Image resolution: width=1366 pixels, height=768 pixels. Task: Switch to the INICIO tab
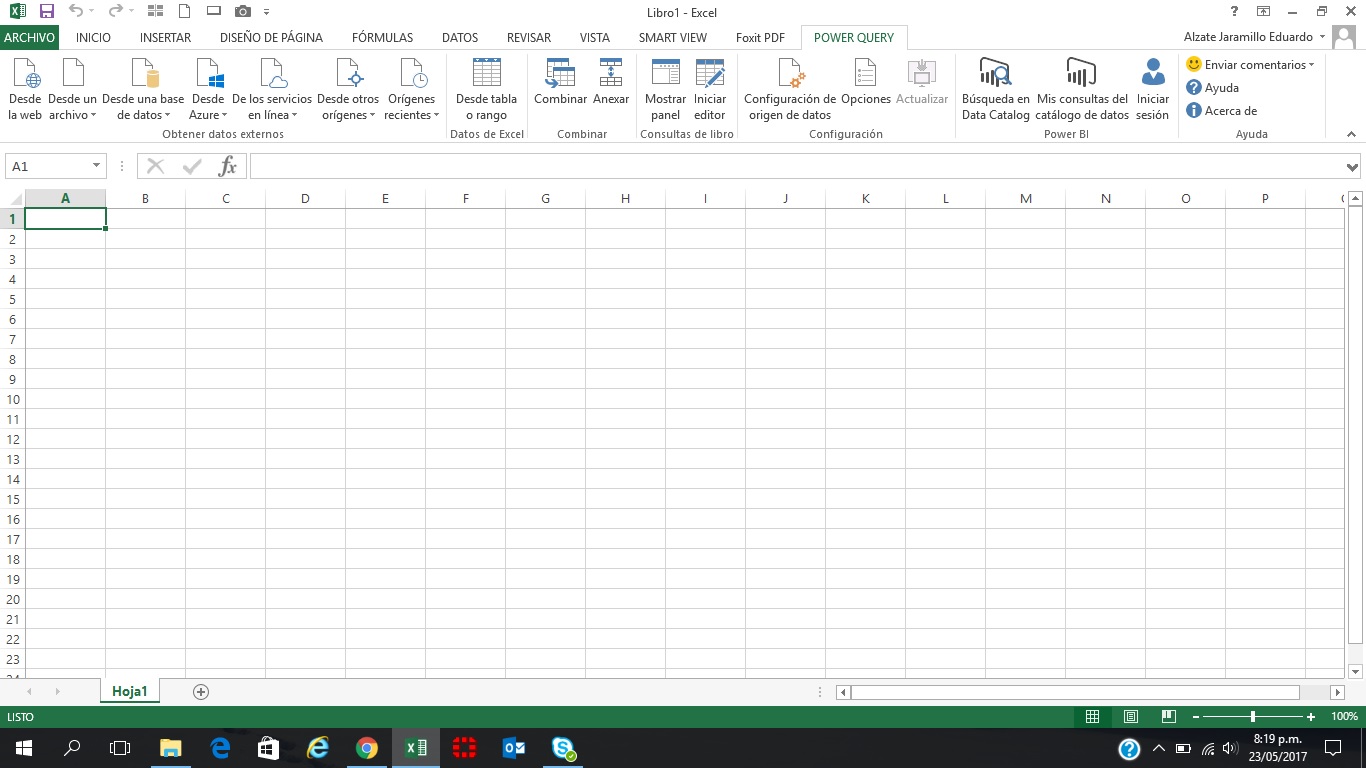(93, 38)
